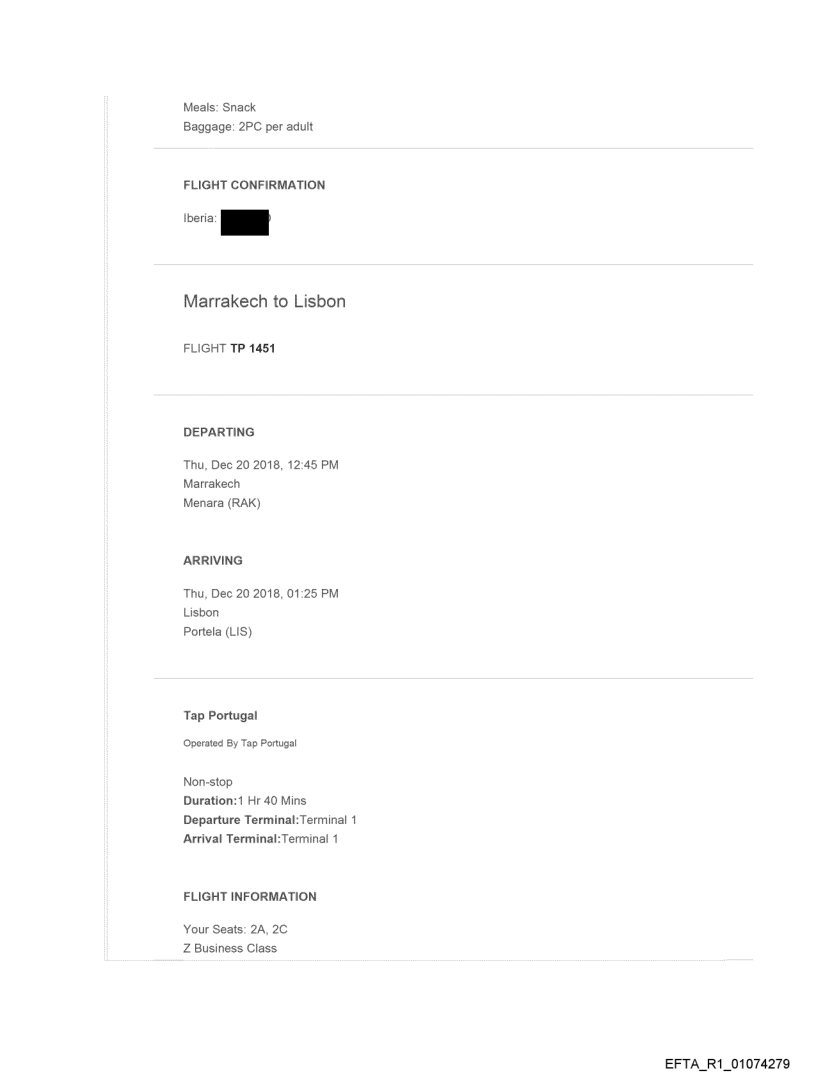Click the FLIGHT INFORMATION heading

coord(250,896)
